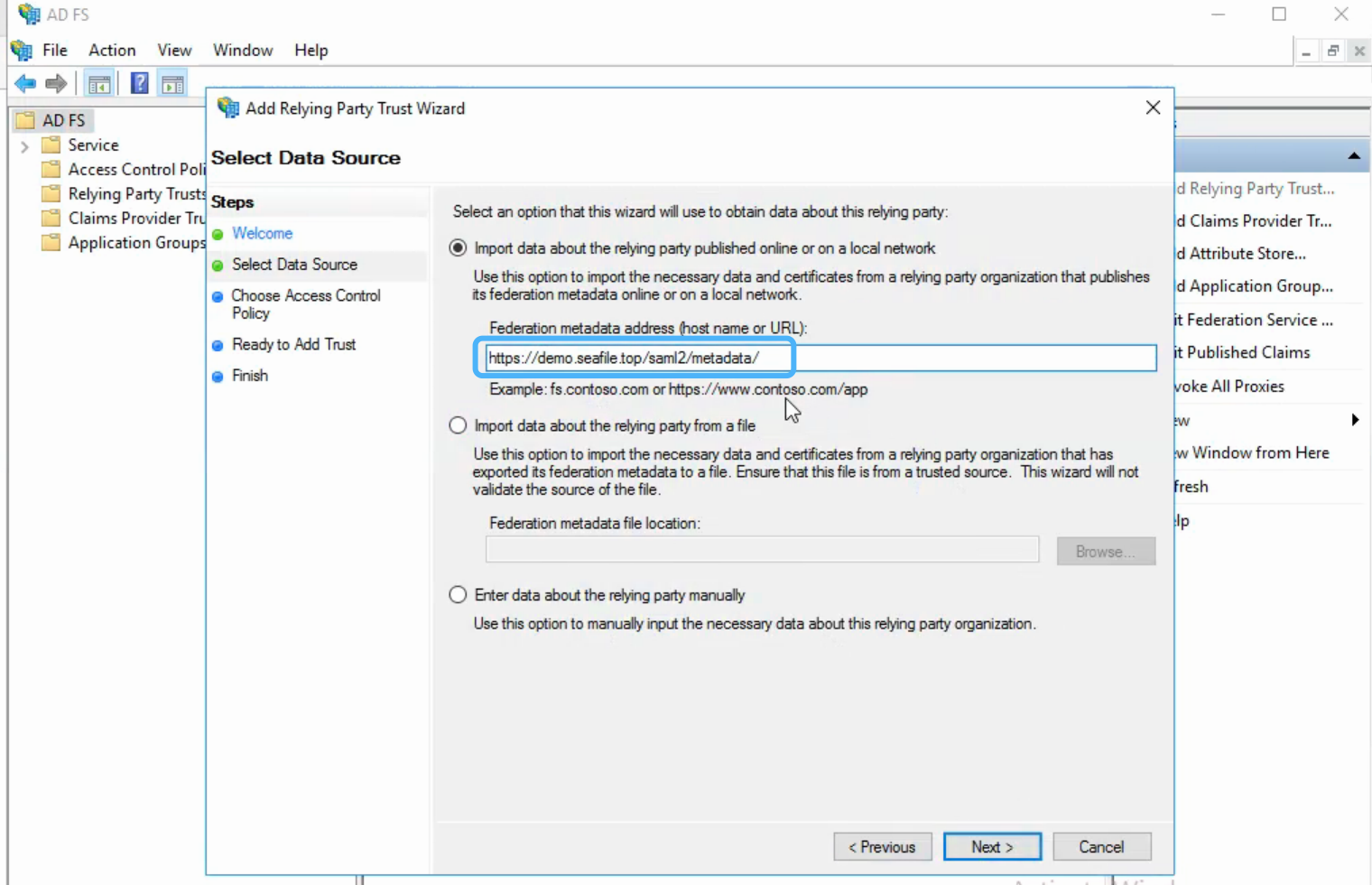The height and width of the screenshot is (885, 1372).
Task: Click the Previous button
Action: pos(882,846)
